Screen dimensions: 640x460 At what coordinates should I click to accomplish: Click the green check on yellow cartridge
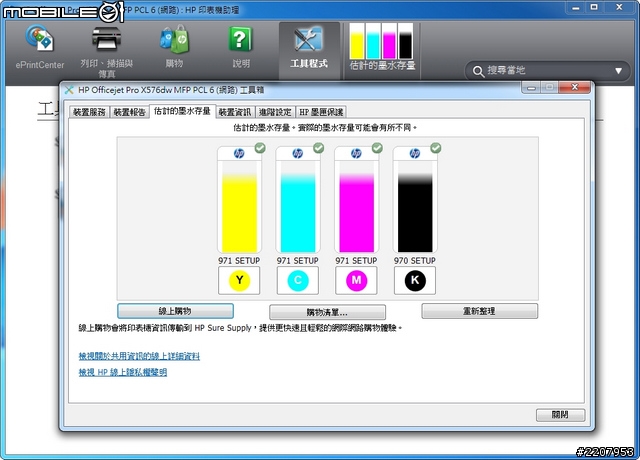[x=260, y=148]
